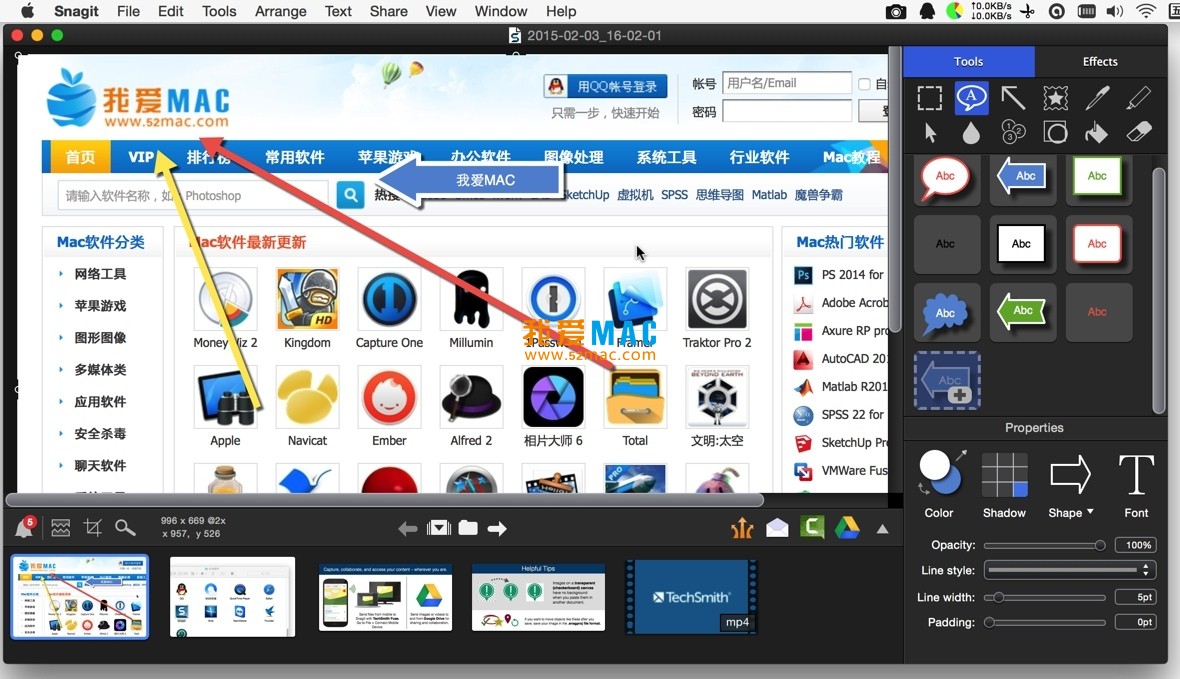Add new style with plus tile
The height and width of the screenshot is (679, 1180).
pos(947,381)
